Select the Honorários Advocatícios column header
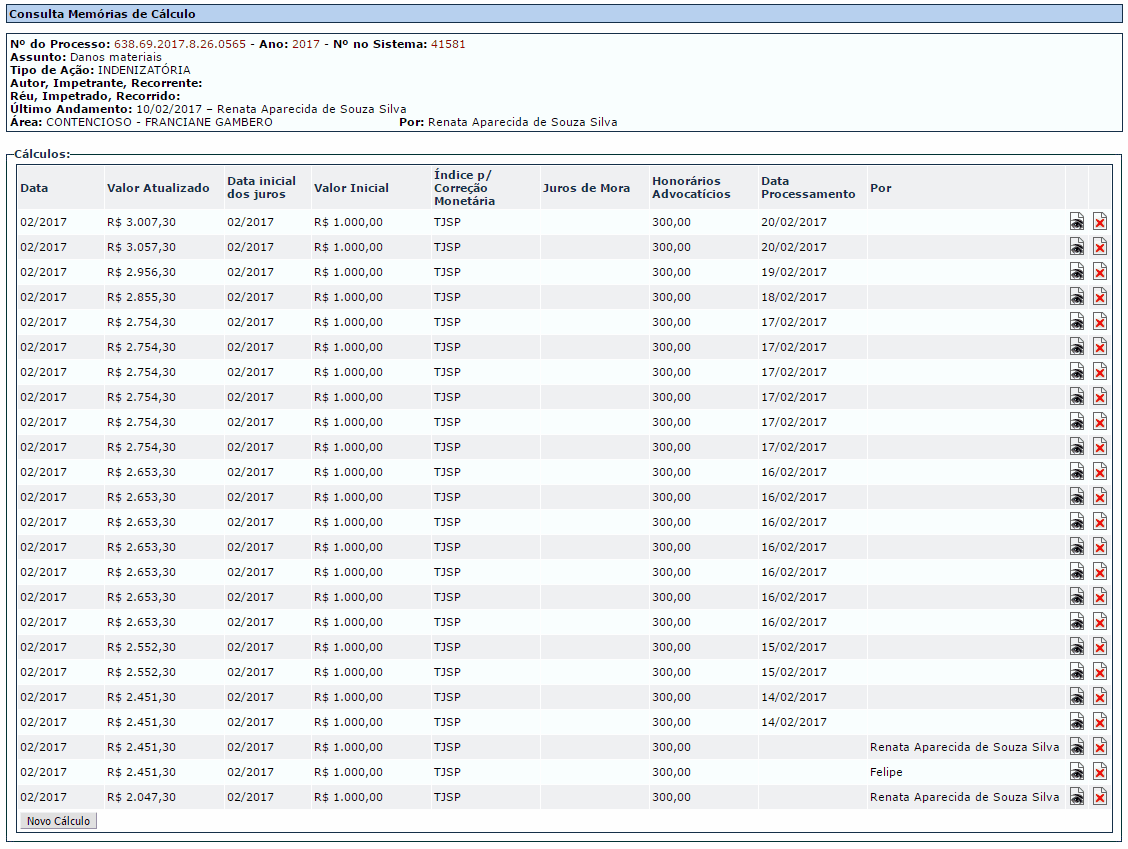This screenshot has width=1128, height=849. (x=691, y=188)
